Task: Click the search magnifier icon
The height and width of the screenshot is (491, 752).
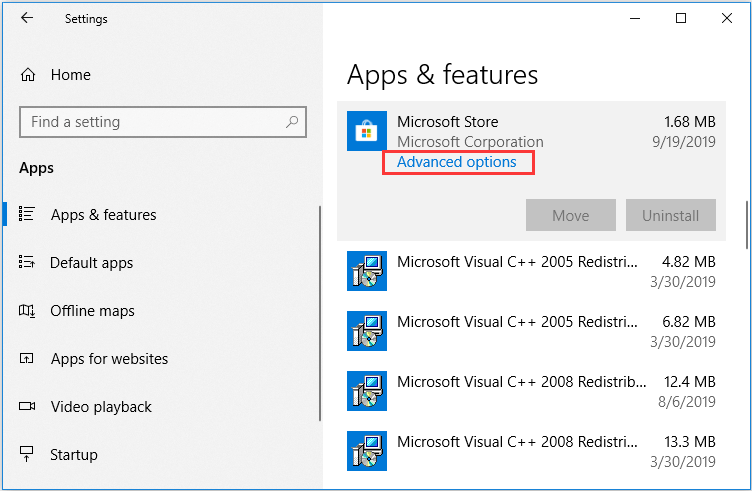Action: coord(292,122)
